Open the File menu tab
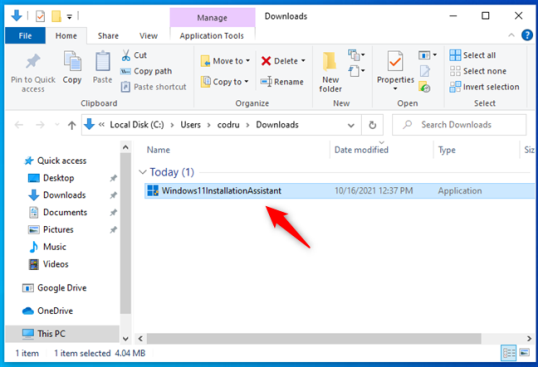The height and width of the screenshot is (367, 538). coord(25,36)
